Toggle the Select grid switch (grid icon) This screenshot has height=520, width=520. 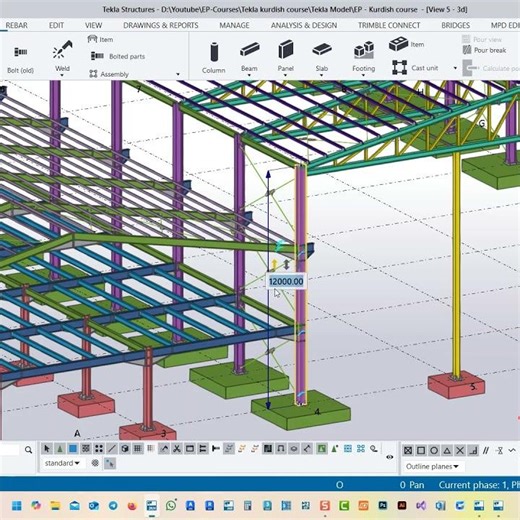[138, 449]
